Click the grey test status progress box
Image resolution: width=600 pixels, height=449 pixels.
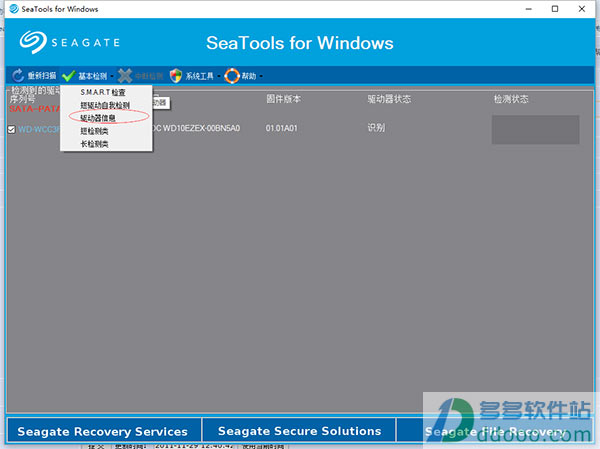pyautogui.click(x=535, y=130)
